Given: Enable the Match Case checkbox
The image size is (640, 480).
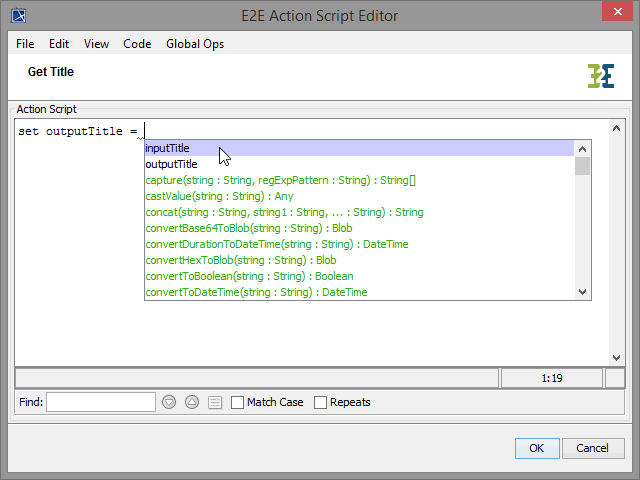Looking at the screenshot, I should pyautogui.click(x=238, y=402).
